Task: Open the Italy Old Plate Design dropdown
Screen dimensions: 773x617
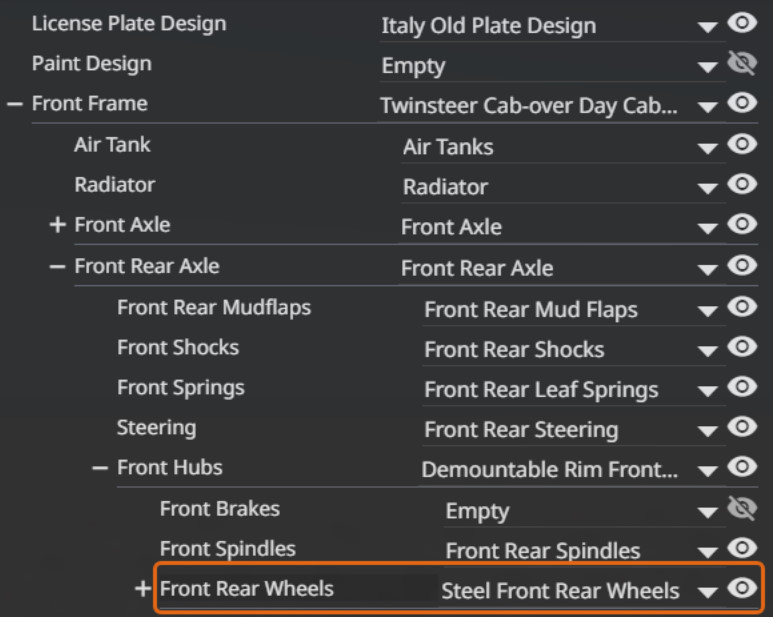Action: 709,27
